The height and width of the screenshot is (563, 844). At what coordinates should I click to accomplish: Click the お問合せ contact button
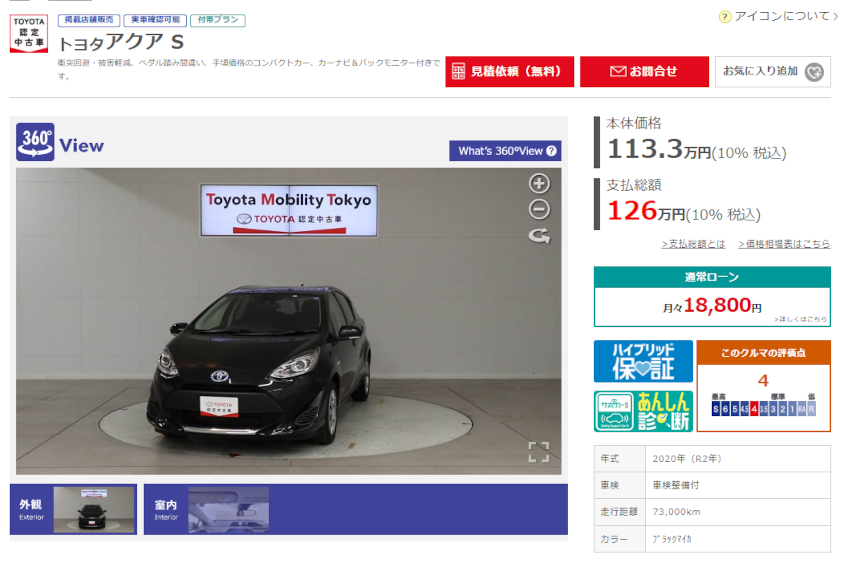tap(644, 72)
